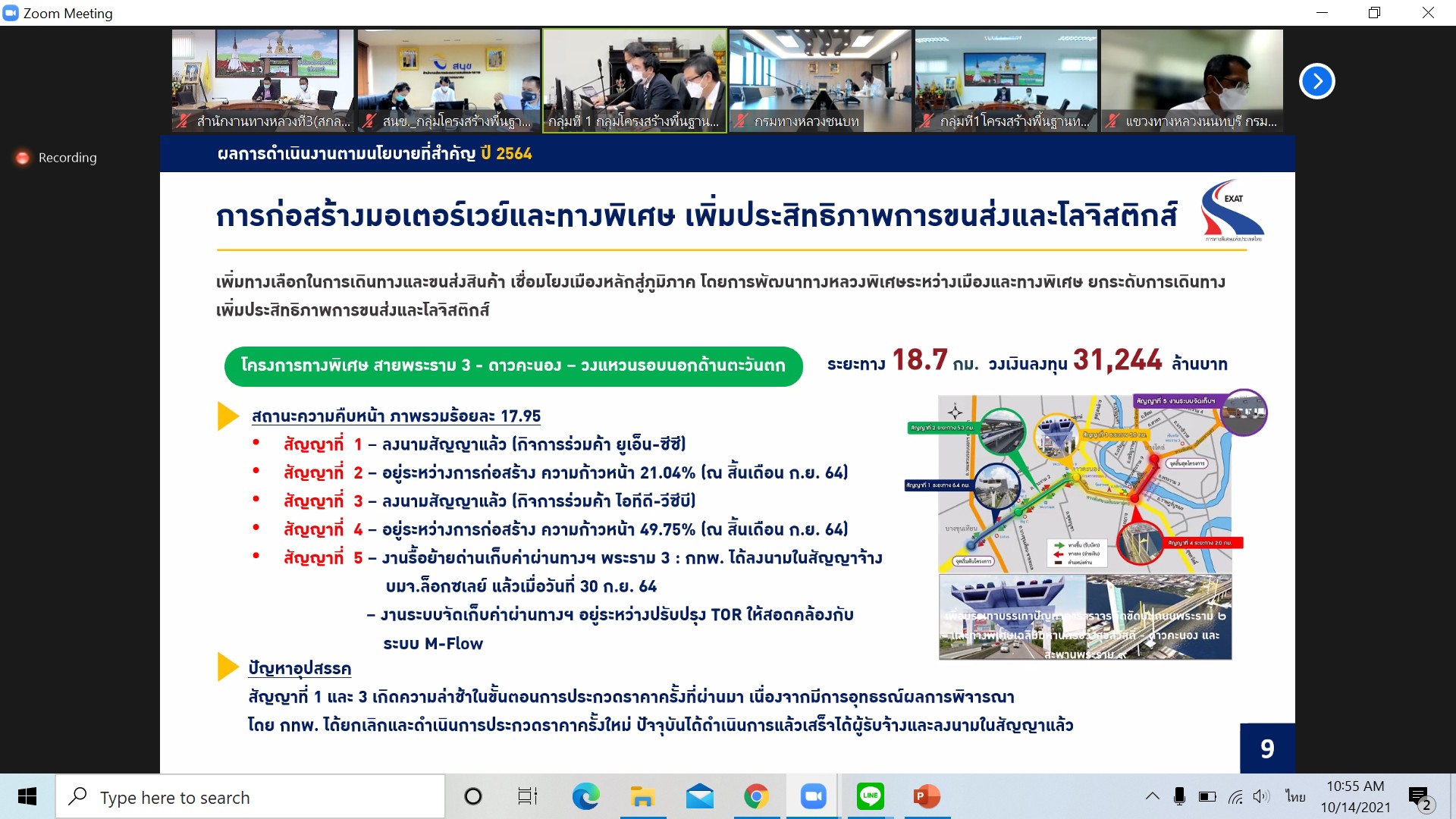Toggle the speaker volume tray icon
Viewport: 1456px width, 819px height.
click(1261, 796)
